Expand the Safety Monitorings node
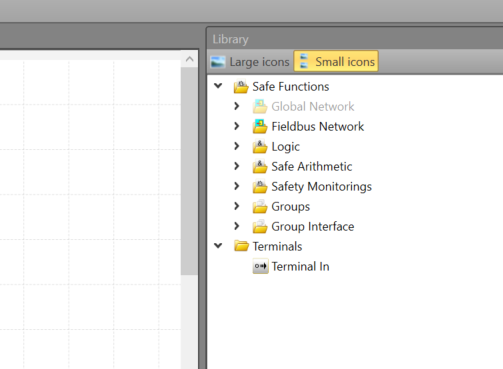The width and height of the screenshot is (503, 369). (x=237, y=186)
